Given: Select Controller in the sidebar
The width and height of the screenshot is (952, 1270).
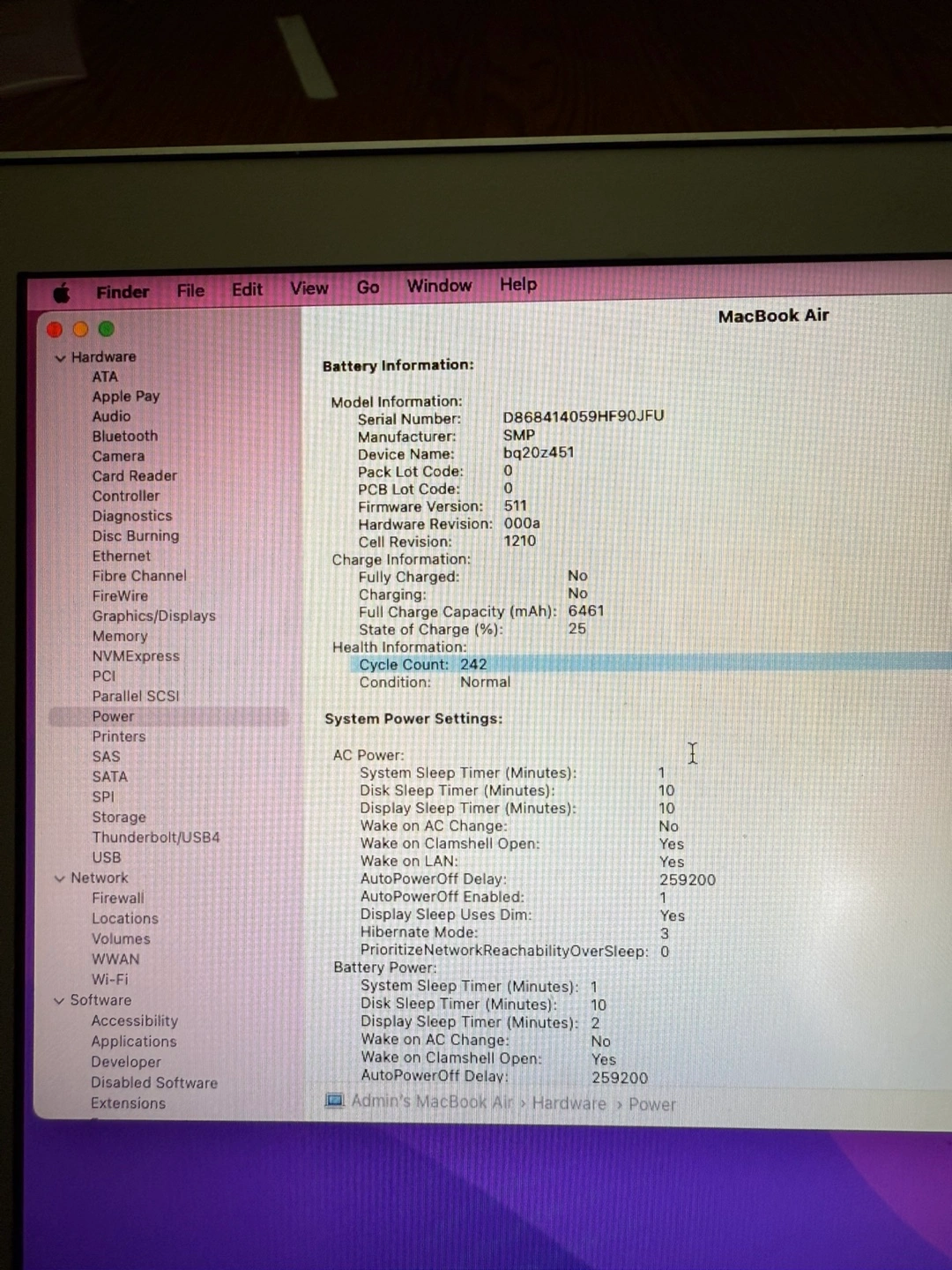Looking at the screenshot, I should [x=126, y=497].
